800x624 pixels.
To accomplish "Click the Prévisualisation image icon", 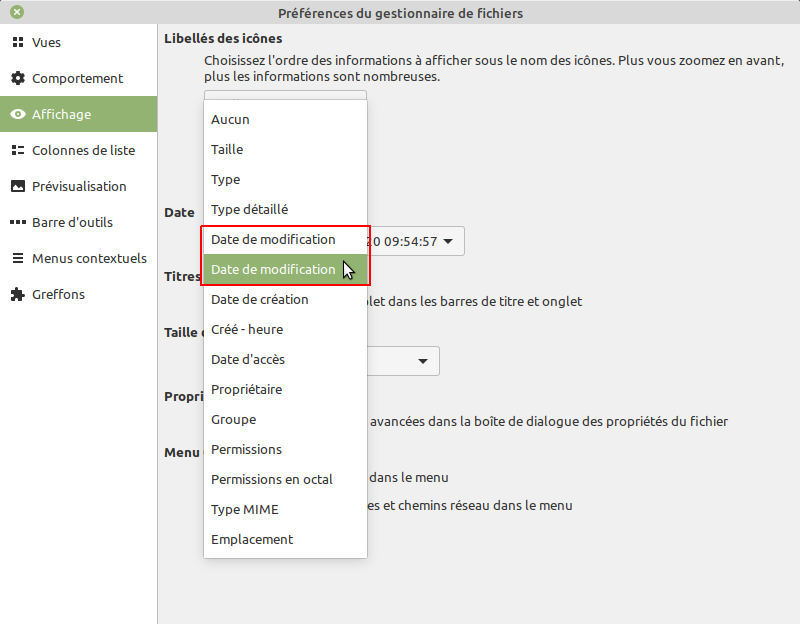I will click(18, 186).
